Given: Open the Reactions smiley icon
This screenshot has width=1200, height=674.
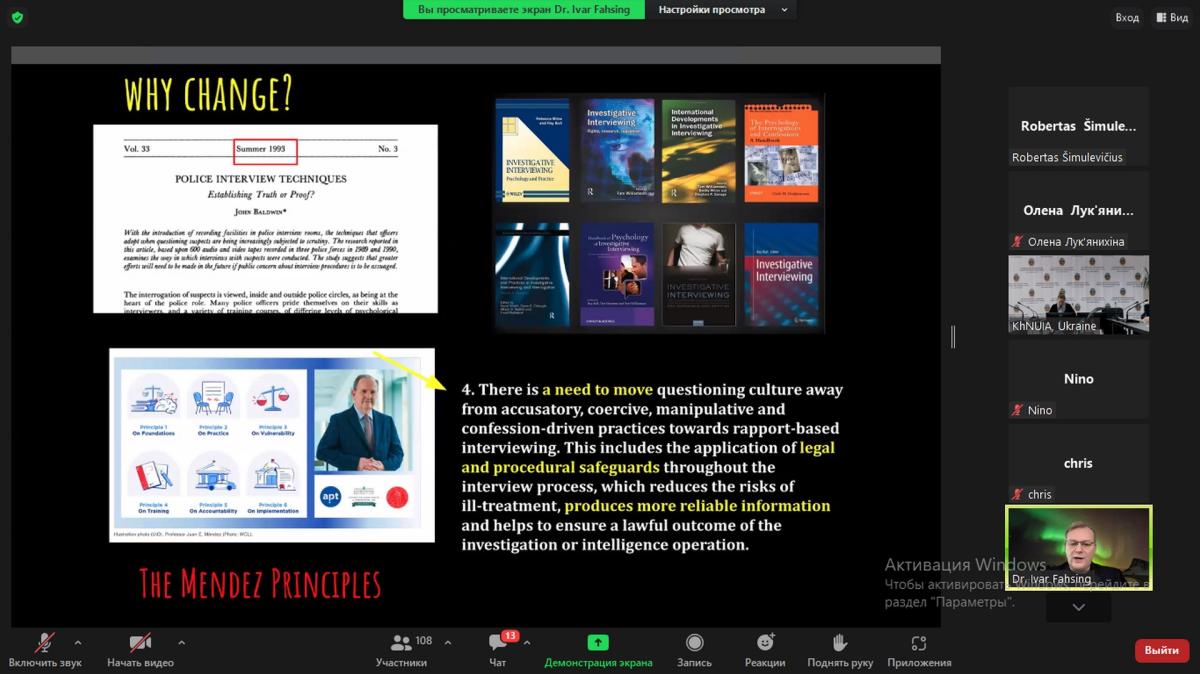Looking at the screenshot, I should 765,643.
